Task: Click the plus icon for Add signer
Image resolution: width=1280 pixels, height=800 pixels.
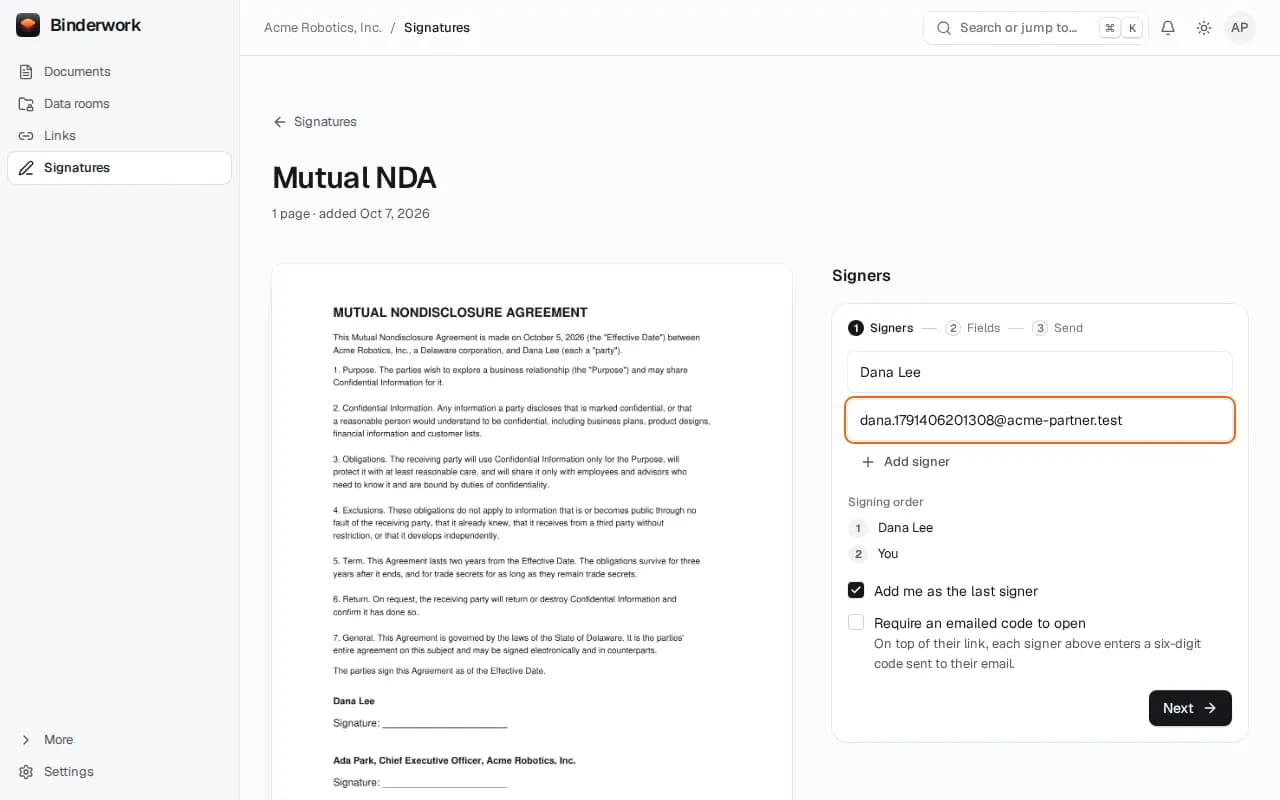Action: coord(868,462)
